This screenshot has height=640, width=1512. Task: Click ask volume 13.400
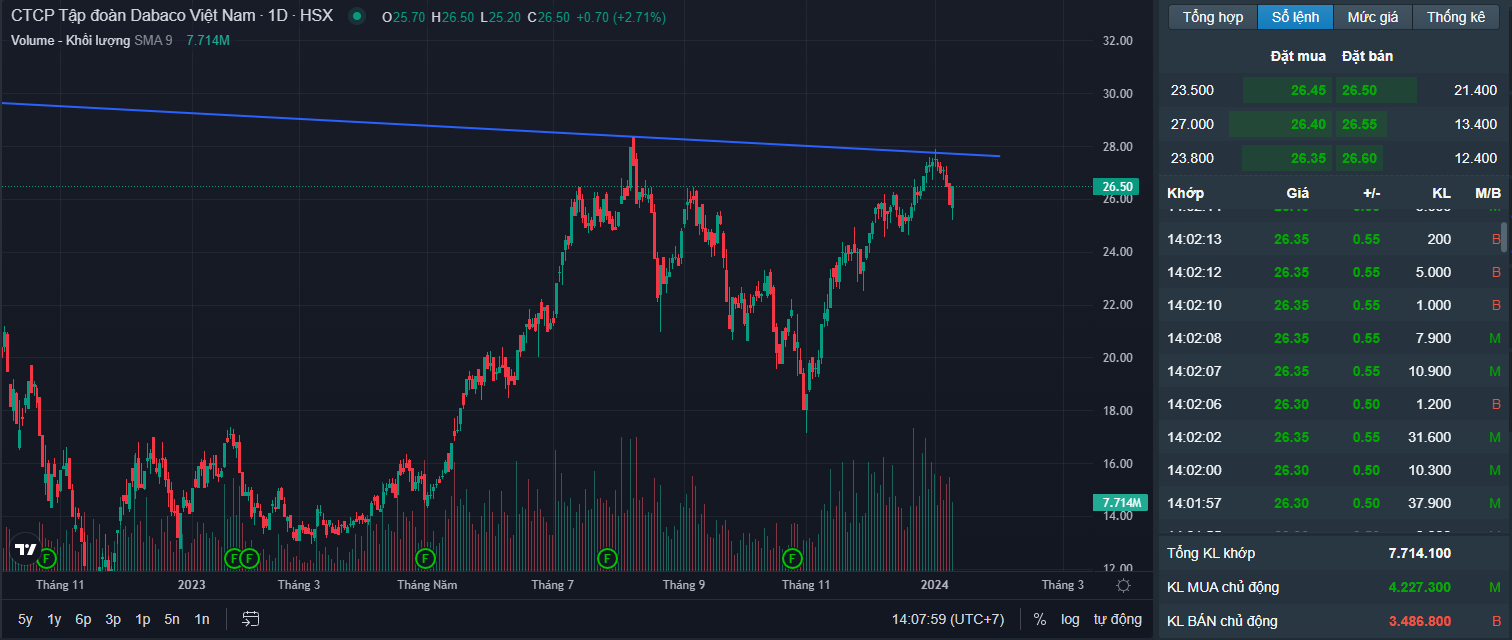[x=1475, y=124]
